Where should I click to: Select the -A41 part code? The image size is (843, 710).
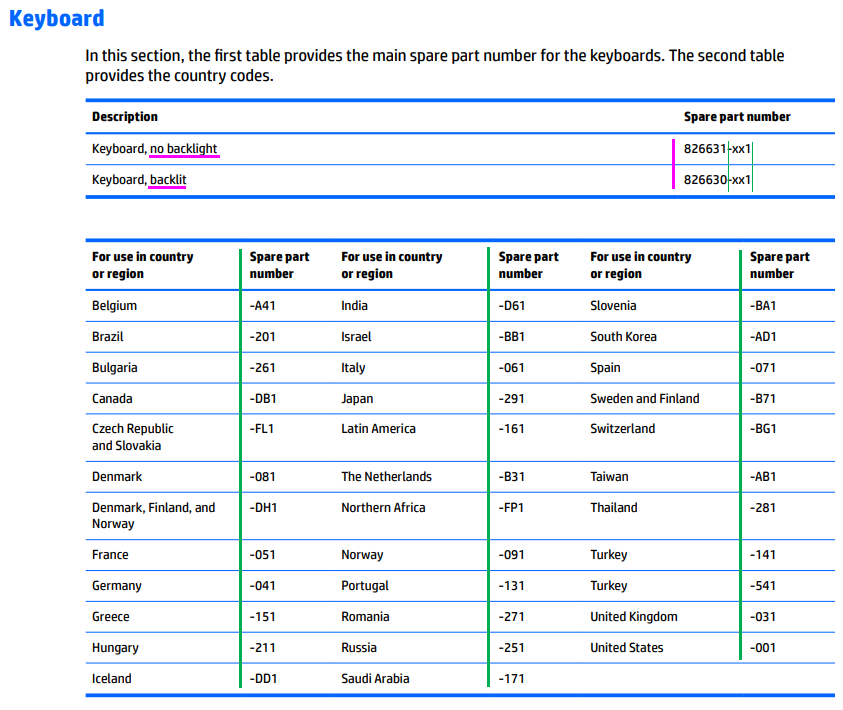click(x=262, y=305)
